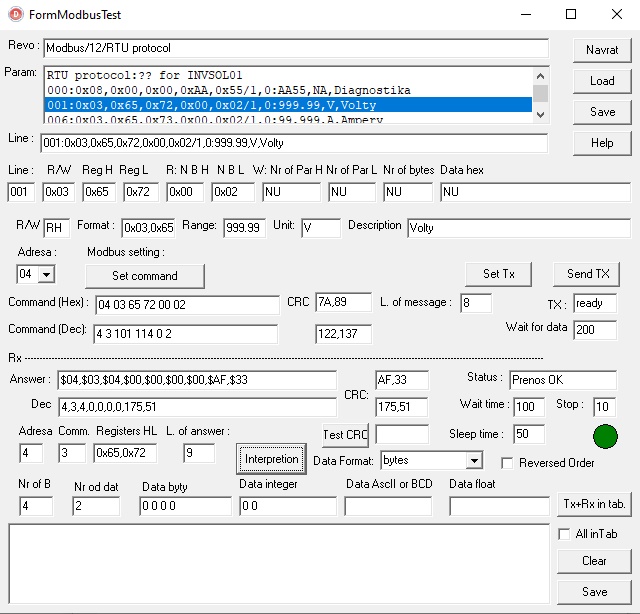Click the Param list scroll up arrow
This screenshot has height=614, width=640.
[x=540, y=76]
